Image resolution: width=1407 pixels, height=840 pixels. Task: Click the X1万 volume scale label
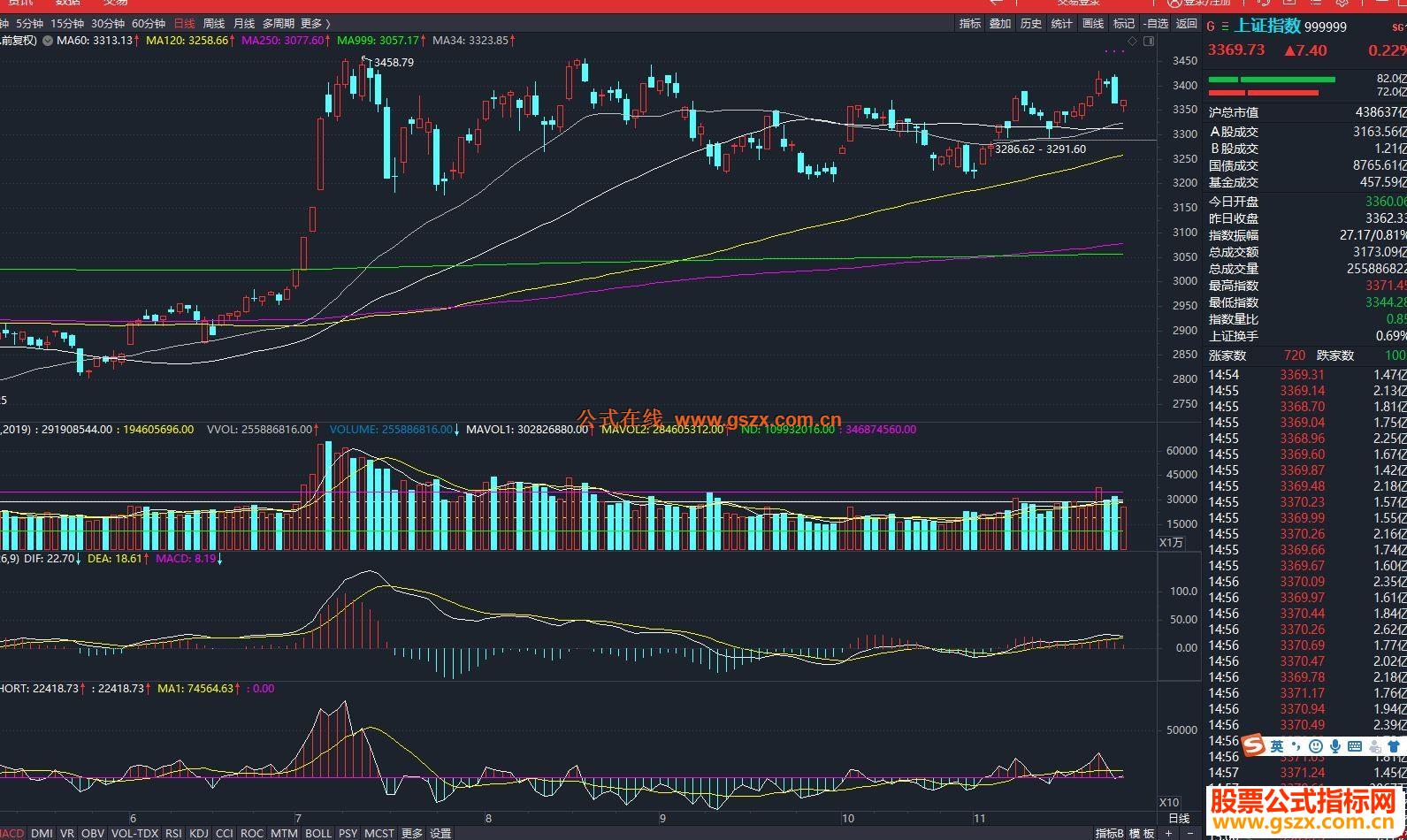point(1171,542)
